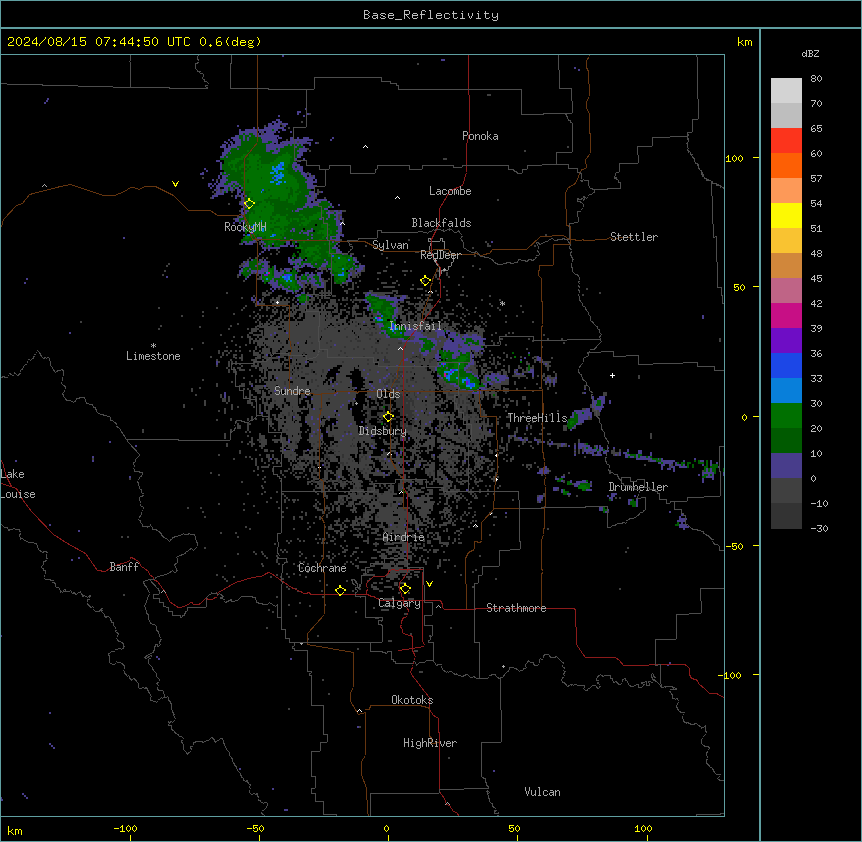Click the Sylvan city label

(390, 245)
